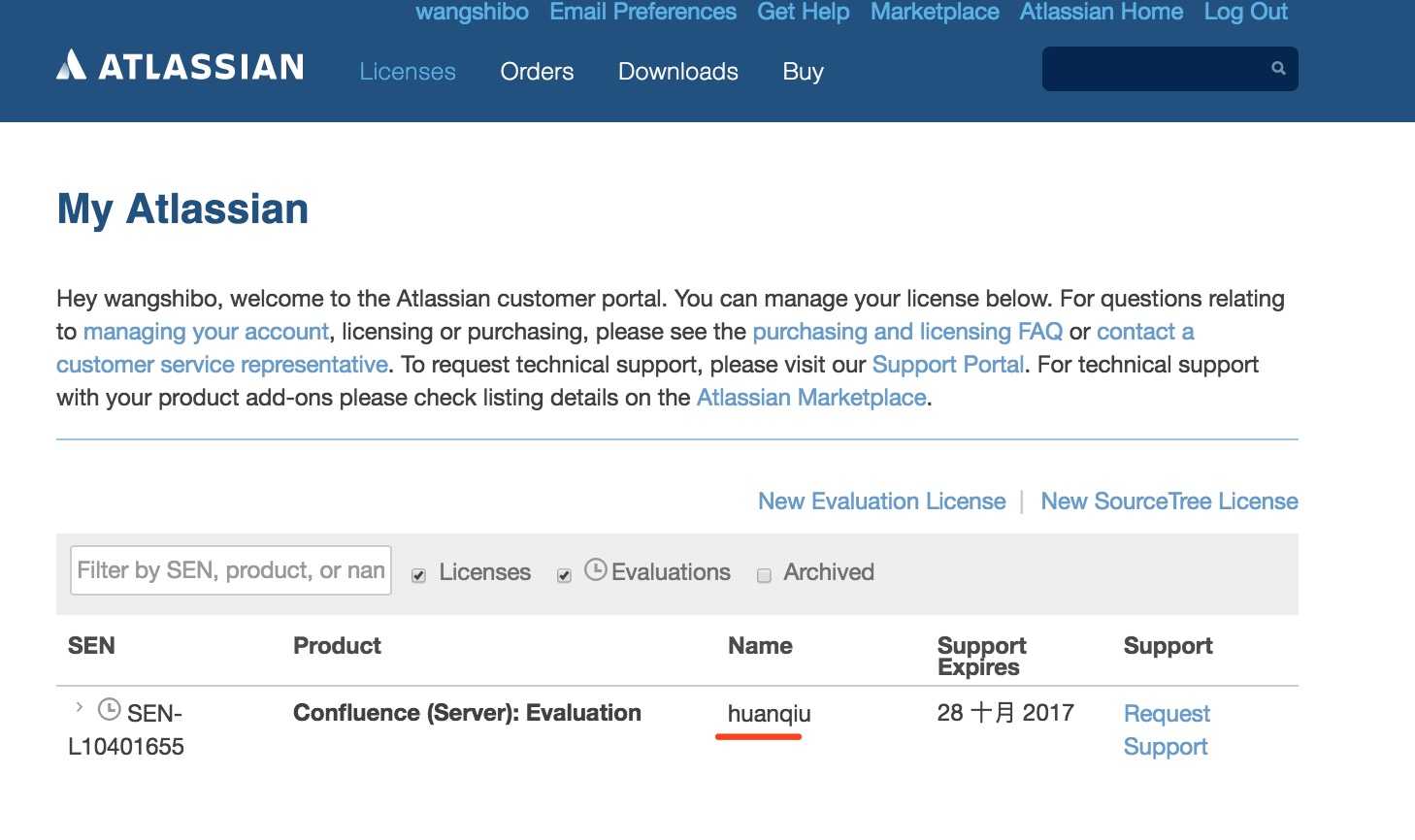Select Confluence (Server): Evaluation product text

click(467, 713)
